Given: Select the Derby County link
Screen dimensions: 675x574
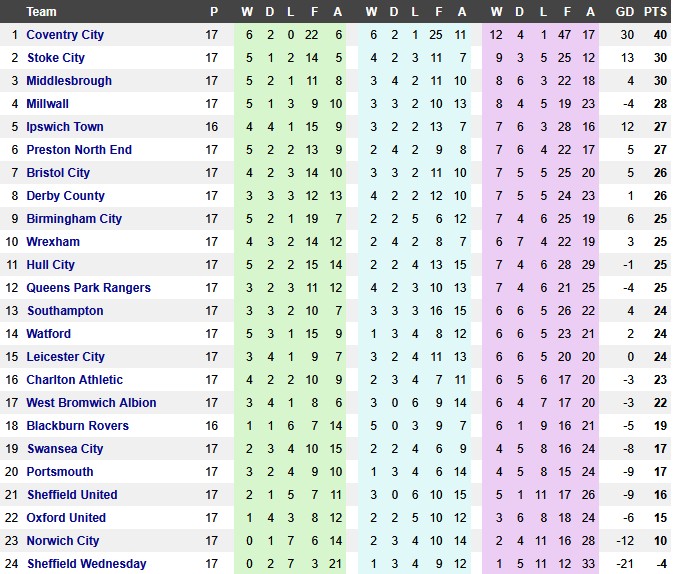Looking at the screenshot, I should click(66, 196).
